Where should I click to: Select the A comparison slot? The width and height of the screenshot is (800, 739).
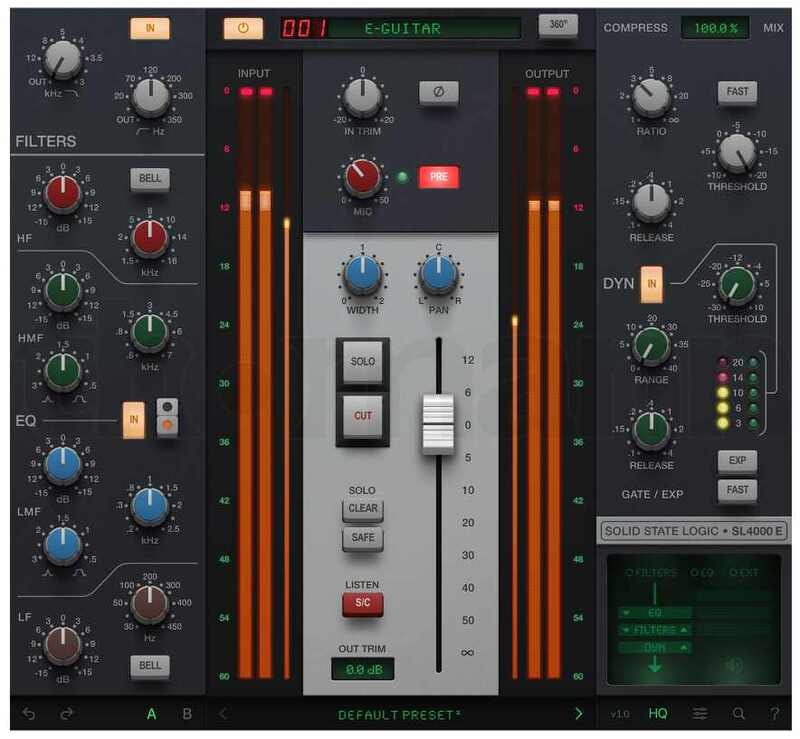click(151, 713)
